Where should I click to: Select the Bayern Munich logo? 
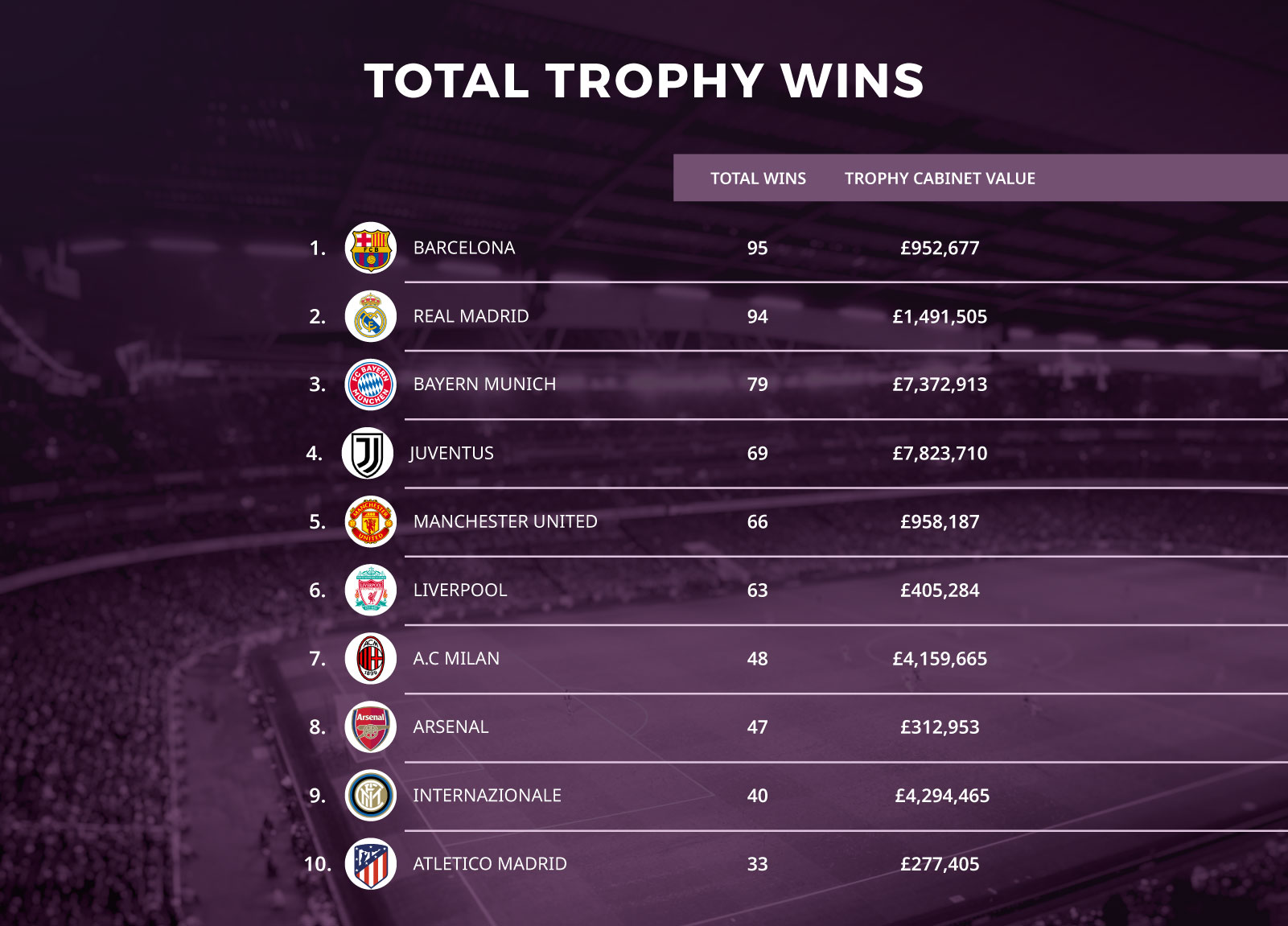pyautogui.click(x=371, y=385)
